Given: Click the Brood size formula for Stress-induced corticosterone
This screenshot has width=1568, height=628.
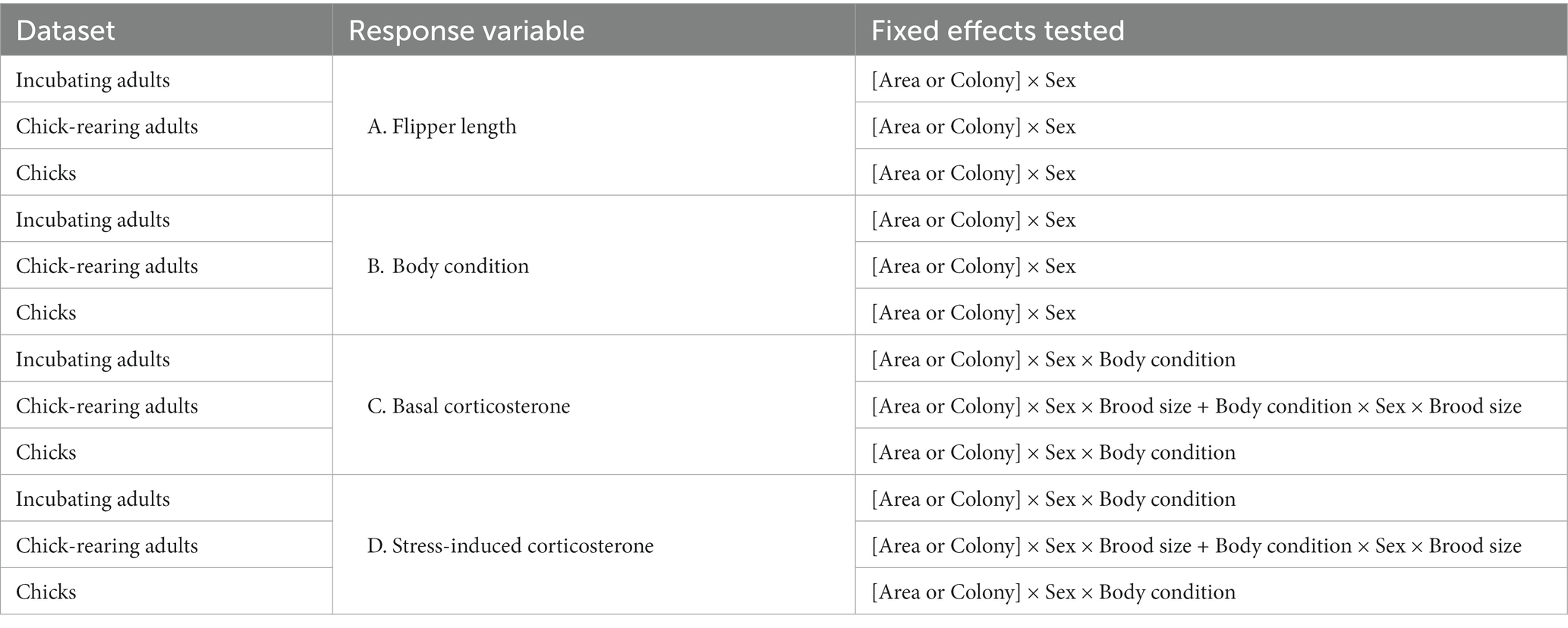Looking at the screenshot, I should coord(1196,545).
